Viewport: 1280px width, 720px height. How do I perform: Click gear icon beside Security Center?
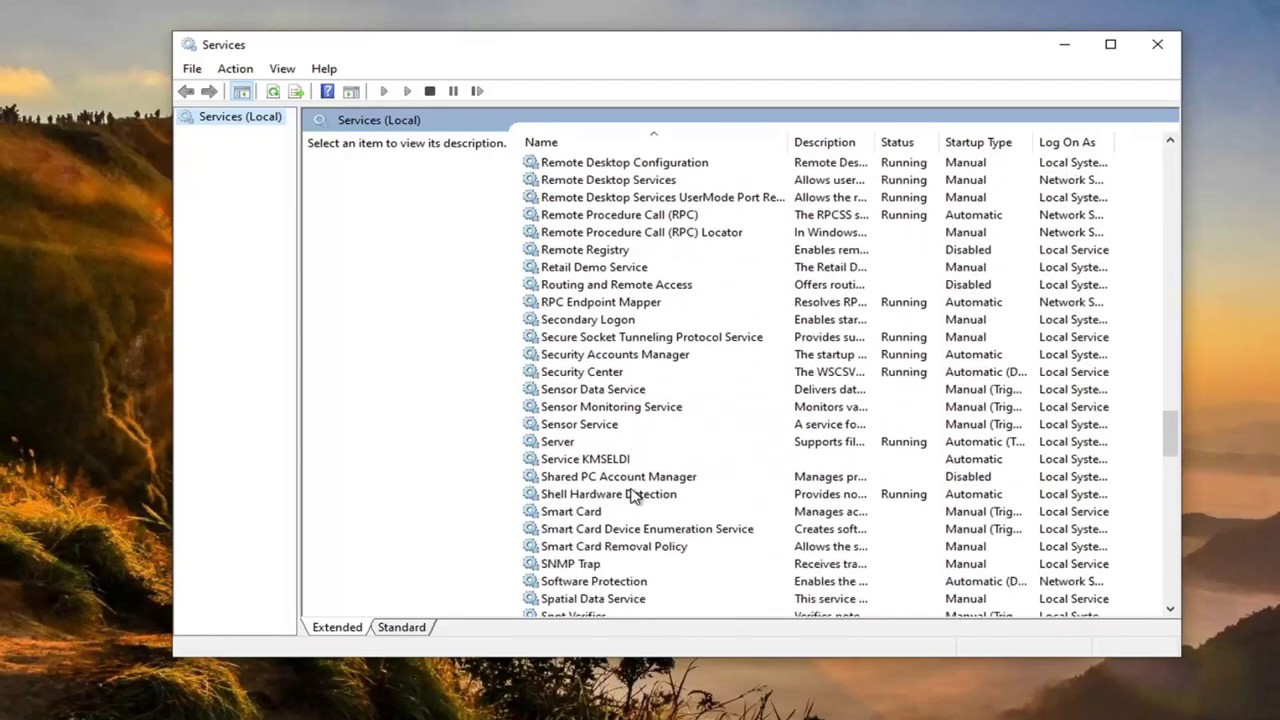point(530,372)
